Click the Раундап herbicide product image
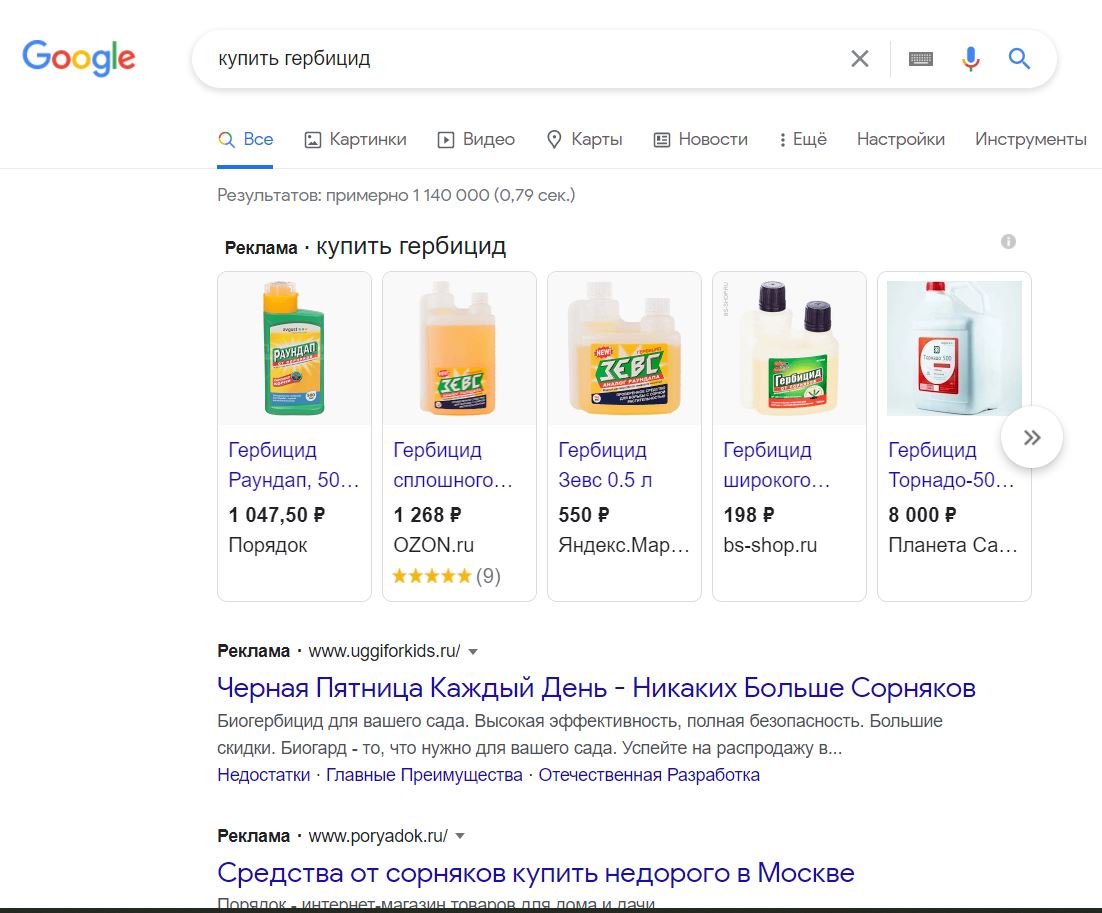 click(294, 348)
